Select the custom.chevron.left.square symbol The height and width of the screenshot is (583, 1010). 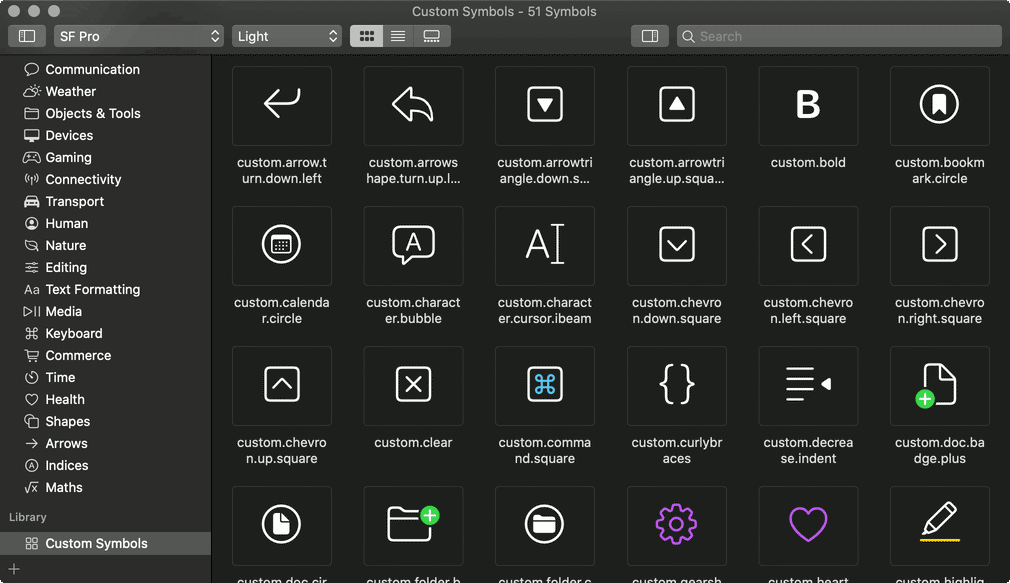(808, 245)
